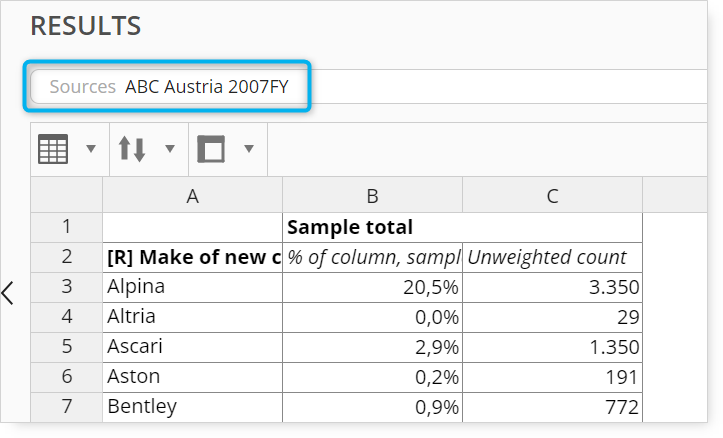Click the left chevron panel collapse arrow
This screenshot has height=438, width=723.
pos(7,293)
